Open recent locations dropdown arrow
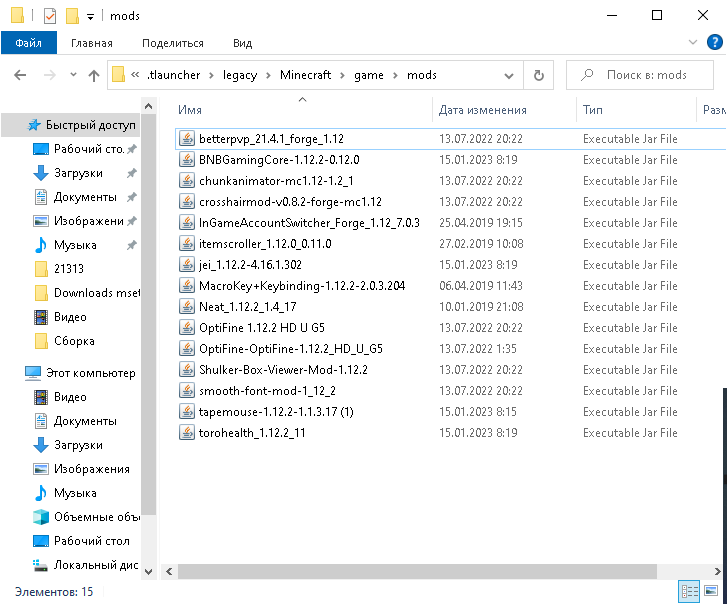The width and height of the screenshot is (727, 604). [73, 75]
